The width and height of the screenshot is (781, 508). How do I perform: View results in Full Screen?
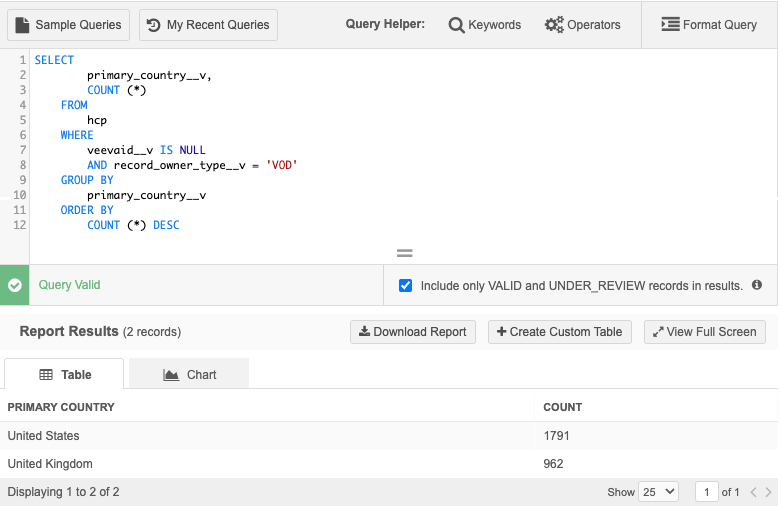(705, 332)
